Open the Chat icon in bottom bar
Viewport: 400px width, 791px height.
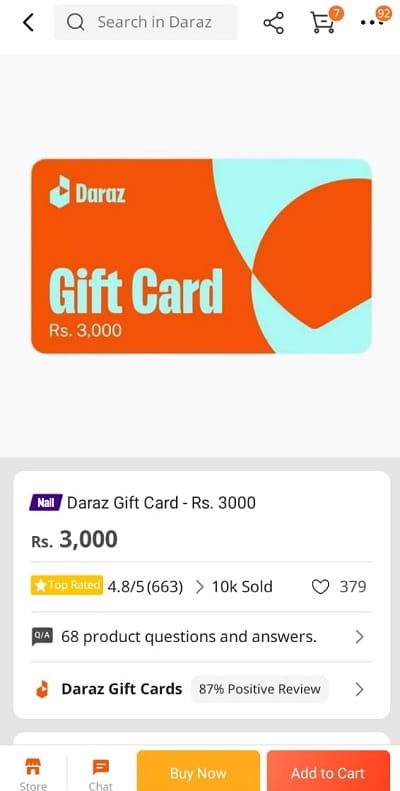pyautogui.click(x=100, y=774)
